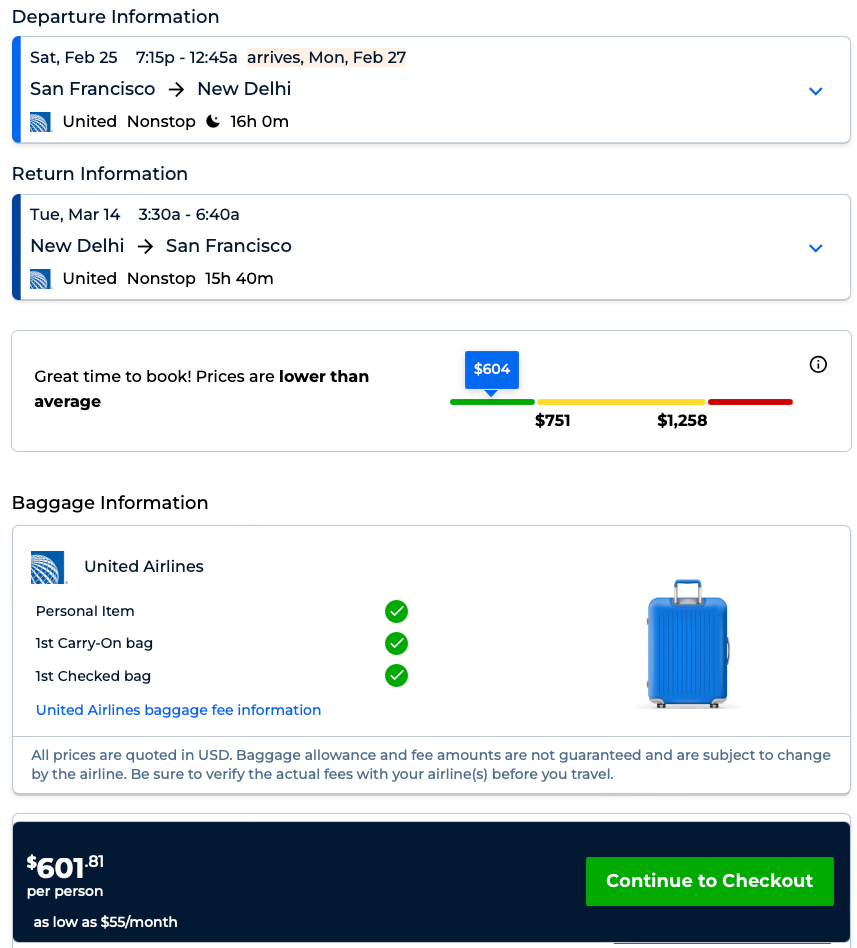Expand the return flight details chevron
This screenshot has height=948, width=857.
point(816,248)
